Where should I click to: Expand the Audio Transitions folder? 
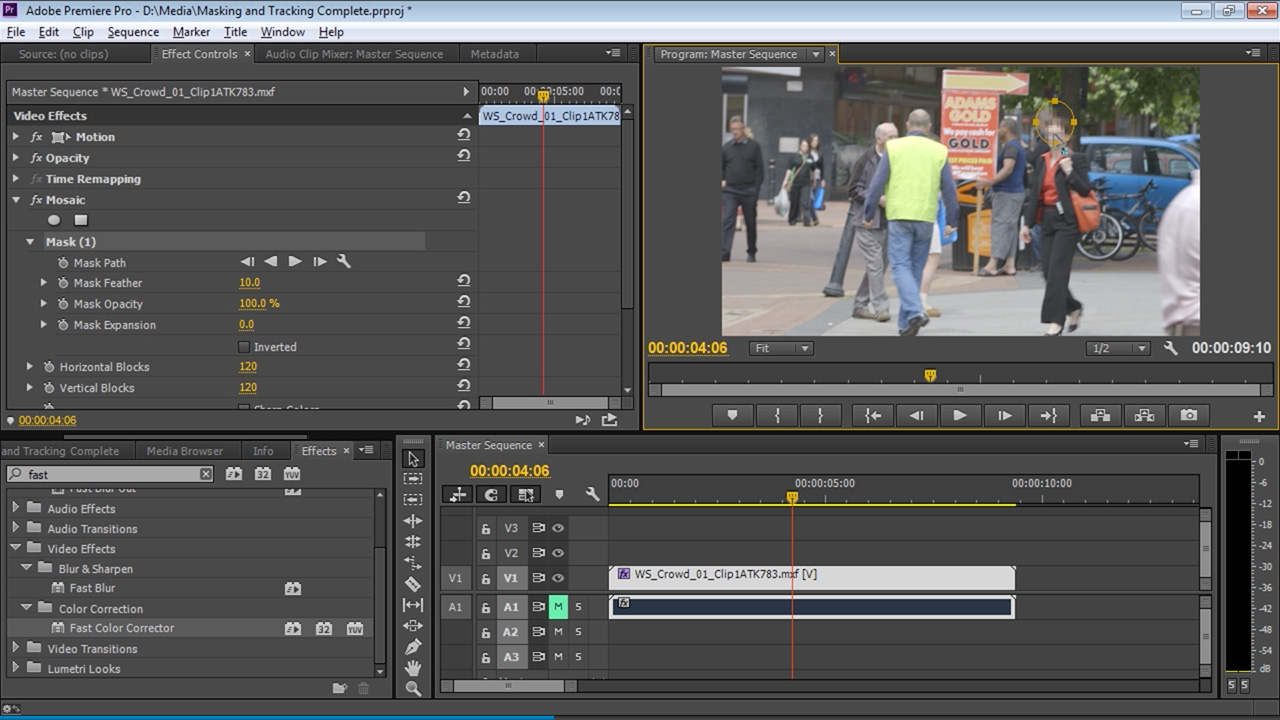pyautogui.click(x=15, y=528)
